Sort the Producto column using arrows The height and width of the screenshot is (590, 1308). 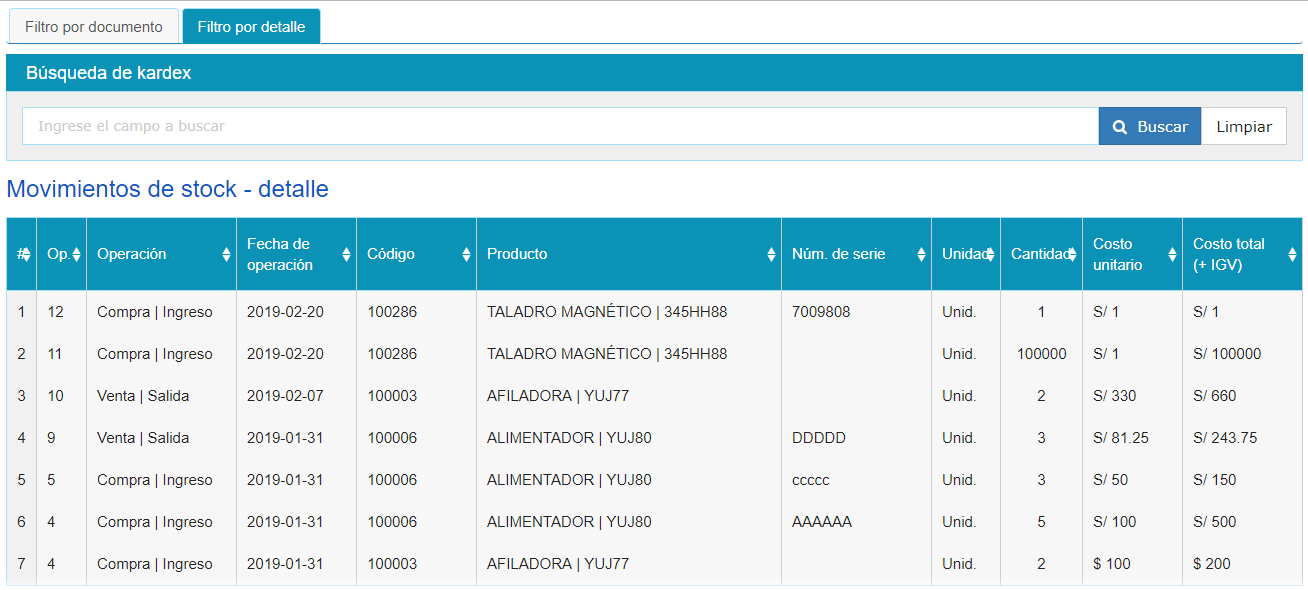point(771,255)
